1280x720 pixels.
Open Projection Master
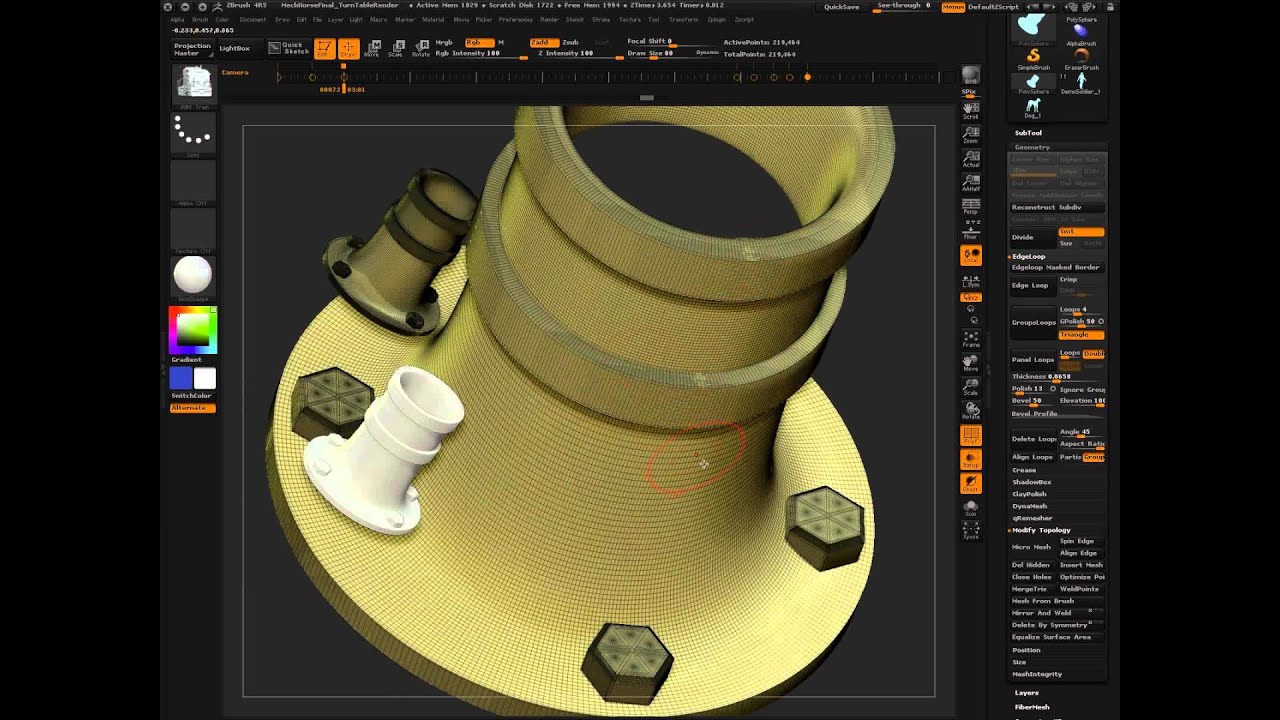(192, 49)
